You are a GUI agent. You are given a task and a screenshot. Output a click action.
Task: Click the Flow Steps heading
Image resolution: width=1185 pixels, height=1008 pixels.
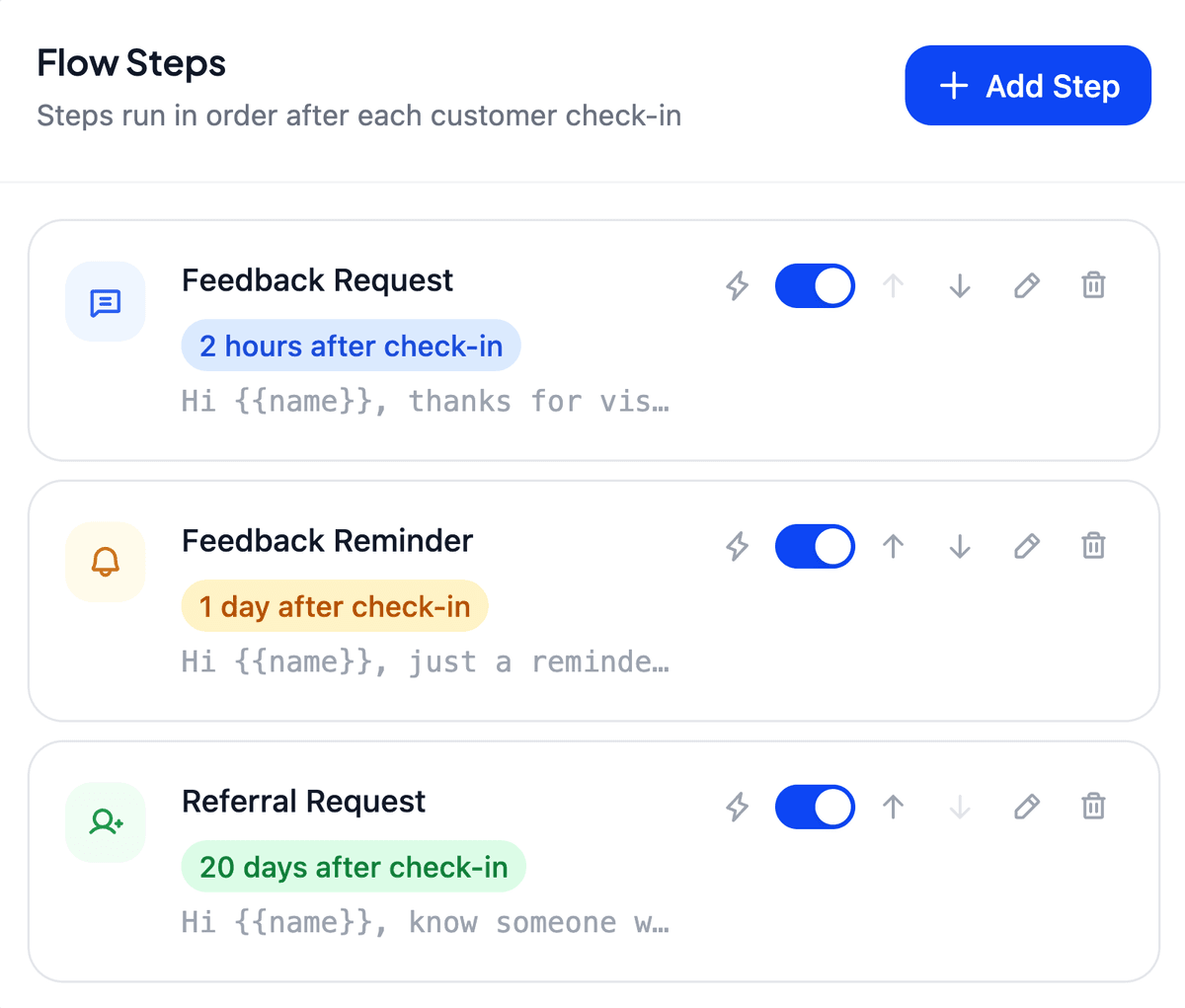click(x=130, y=62)
